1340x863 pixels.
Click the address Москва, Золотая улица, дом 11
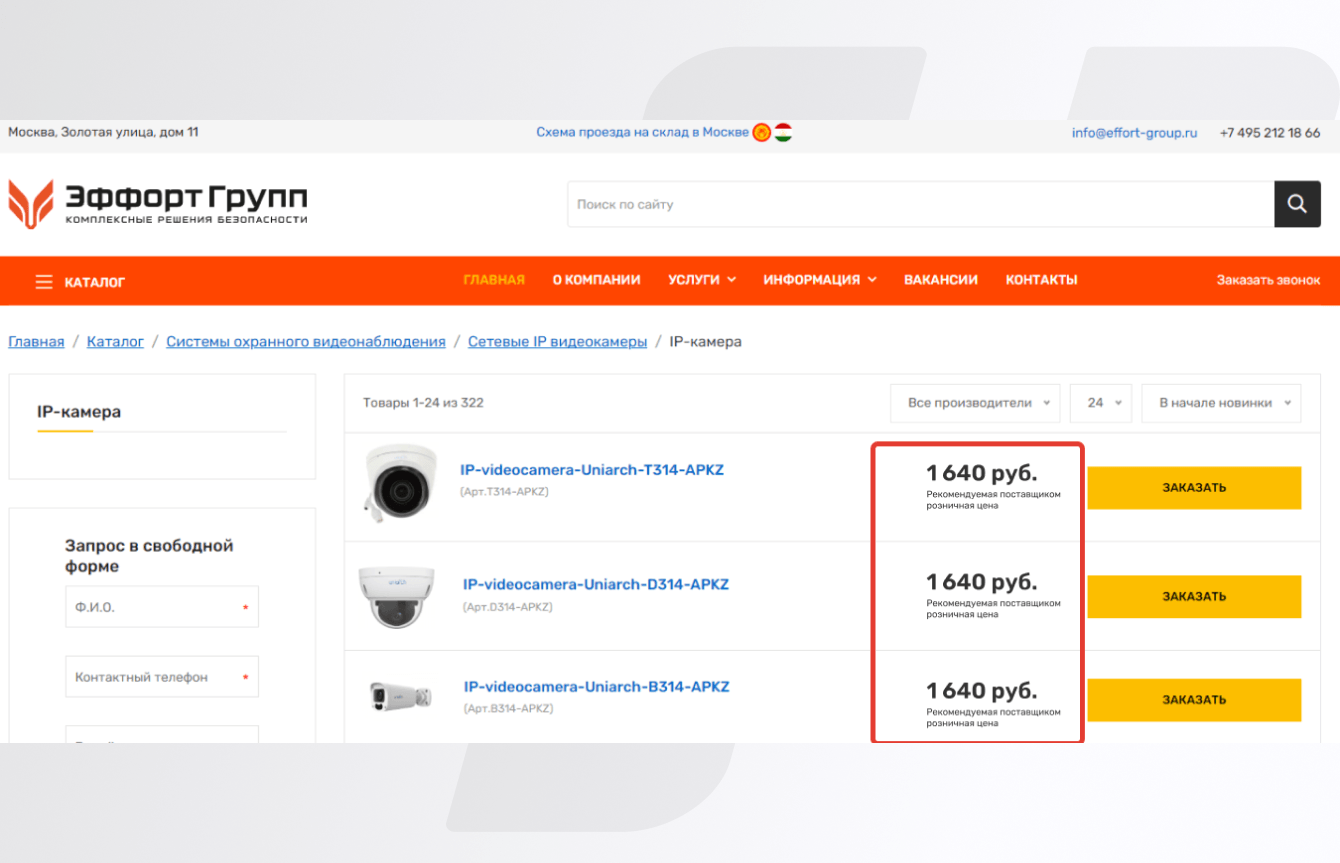(x=103, y=132)
